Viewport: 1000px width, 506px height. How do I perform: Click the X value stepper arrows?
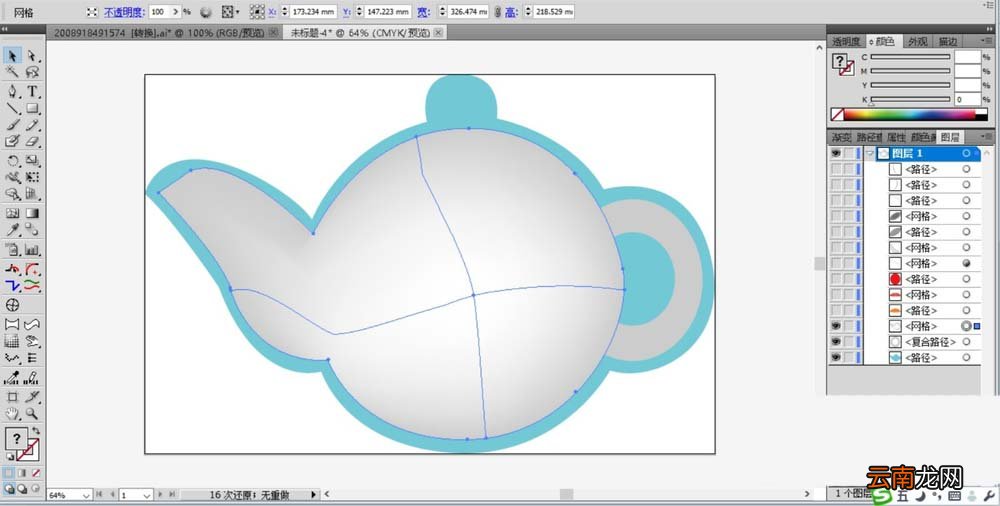285,12
